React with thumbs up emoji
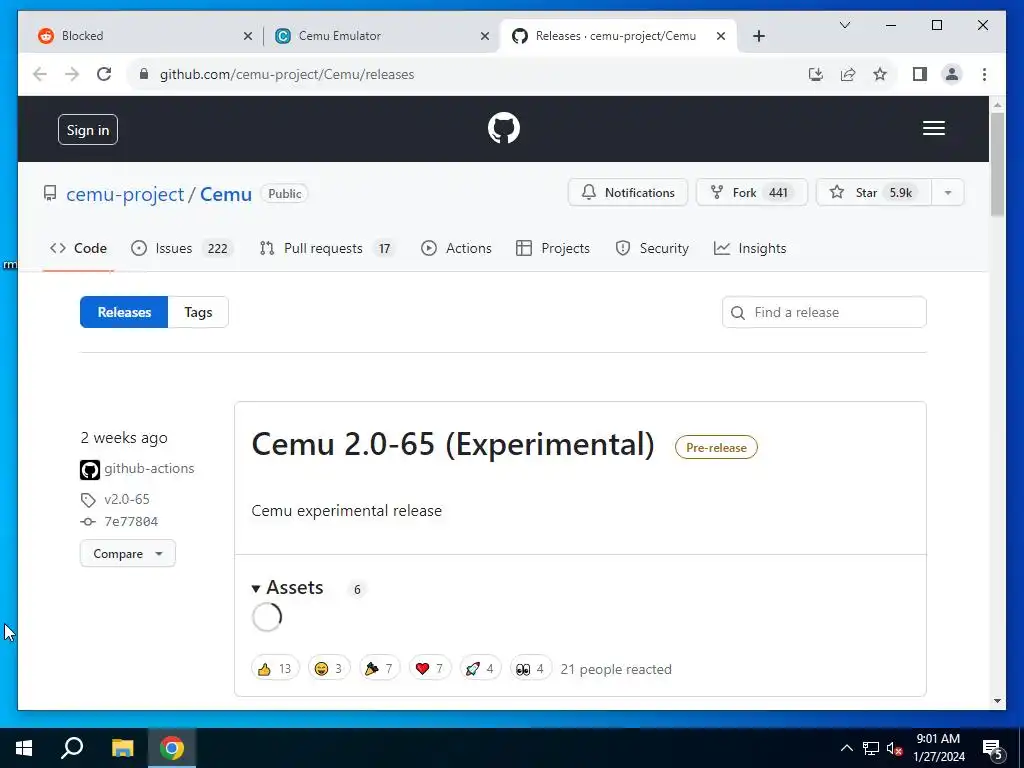 275,668
